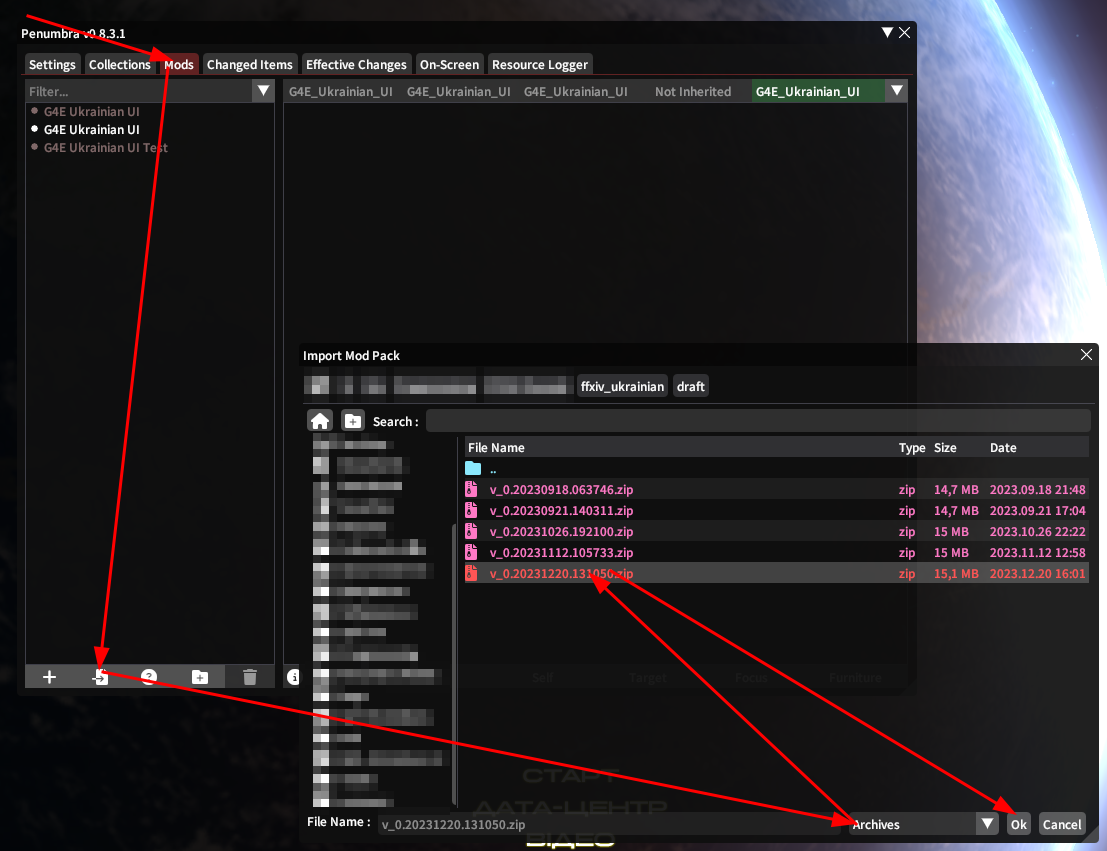The height and width of the screenshot is (851, 1107).
Task: Go to home directory in file dialog
Action: (320, 422)
